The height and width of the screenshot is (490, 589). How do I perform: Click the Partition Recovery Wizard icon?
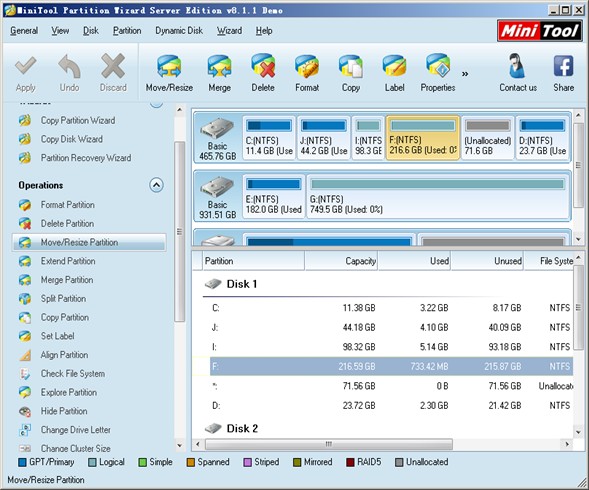(x=25, y=158)
